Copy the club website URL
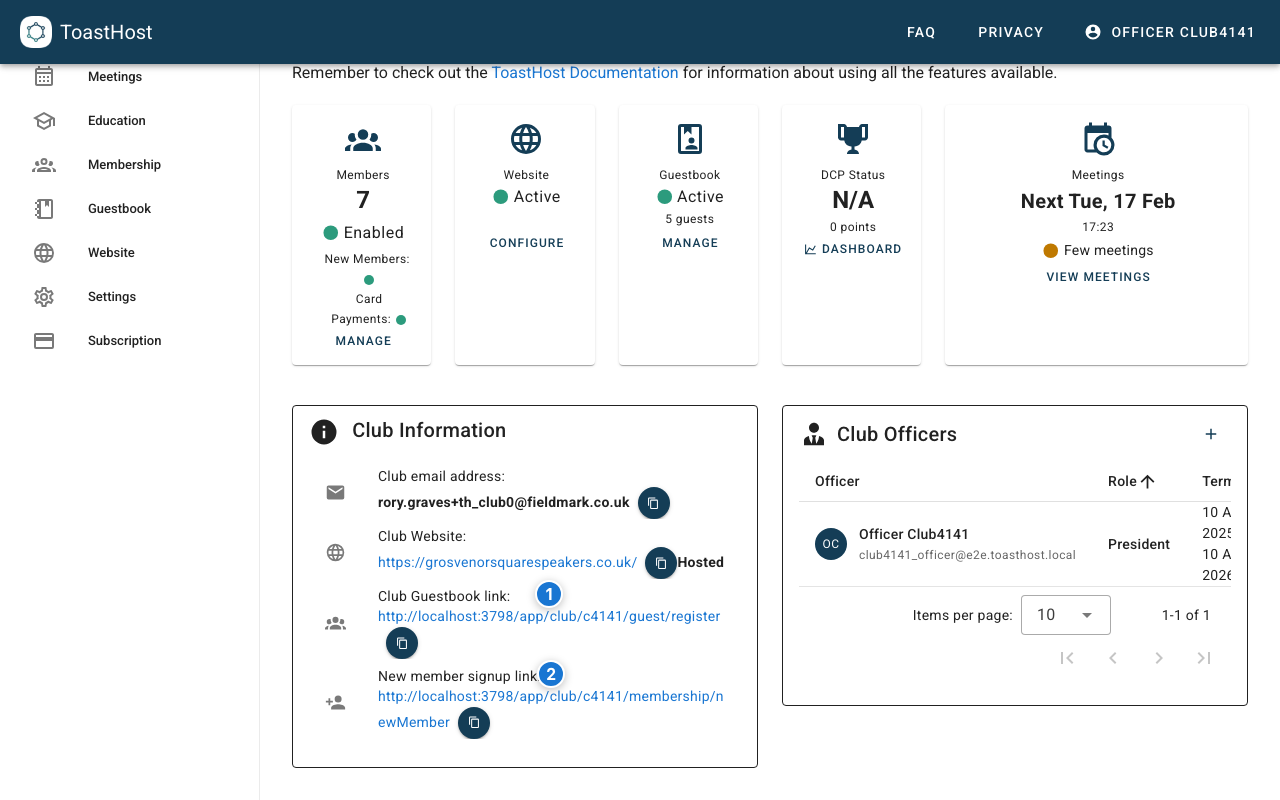The height and width of the screenshot is (800, 1280). (660, 563)
